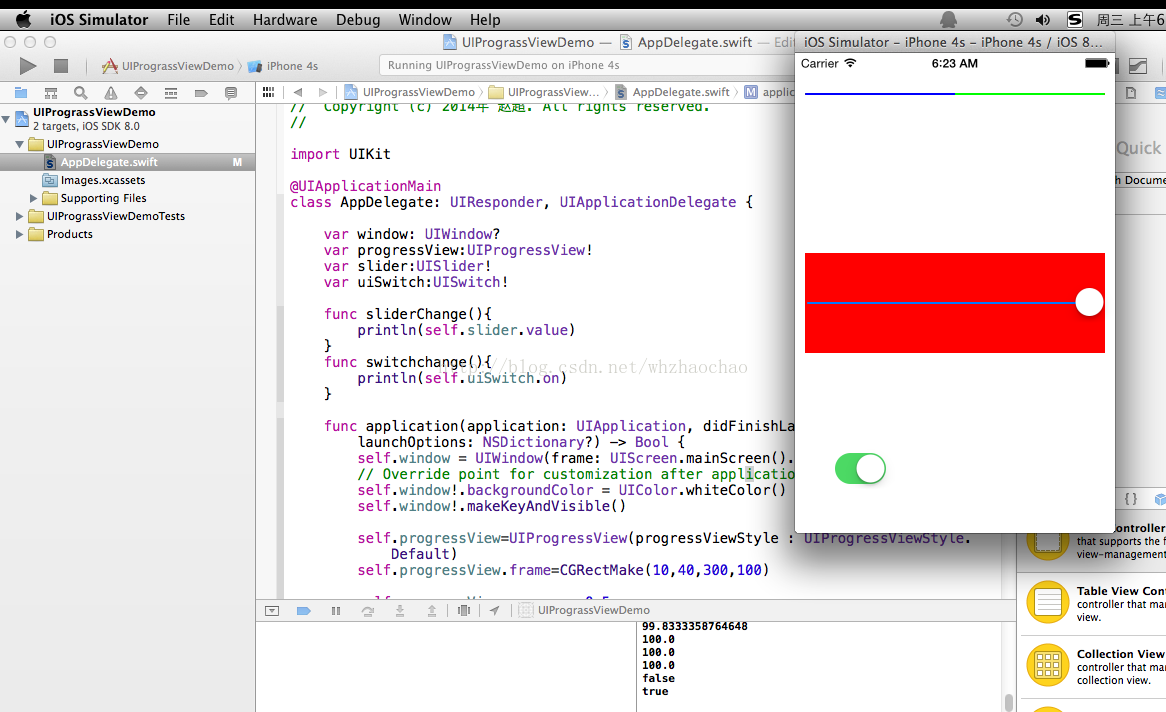Open the Breakpoint navigator tag icon
Screen dimensions: 1166x712
coord(201,93)
